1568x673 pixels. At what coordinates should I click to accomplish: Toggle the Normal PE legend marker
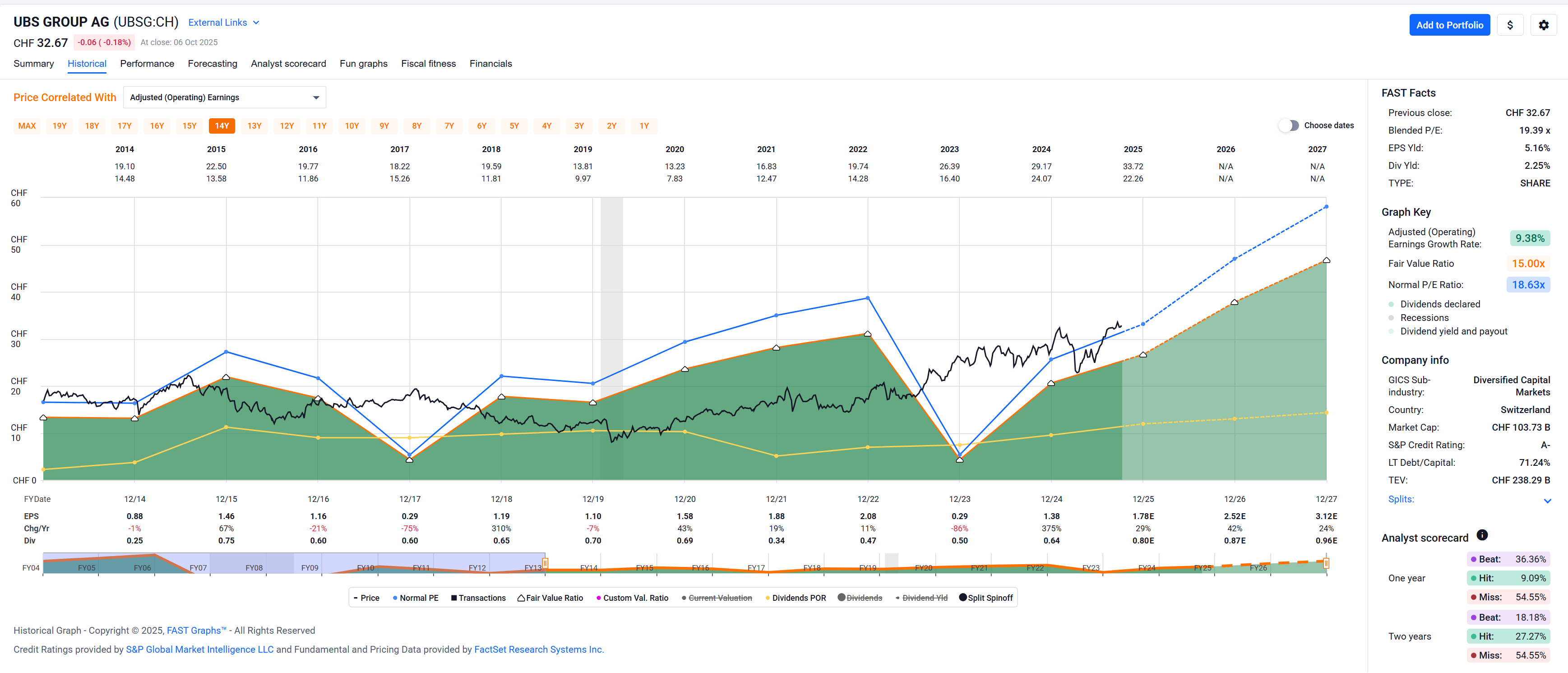coord(416,598)
